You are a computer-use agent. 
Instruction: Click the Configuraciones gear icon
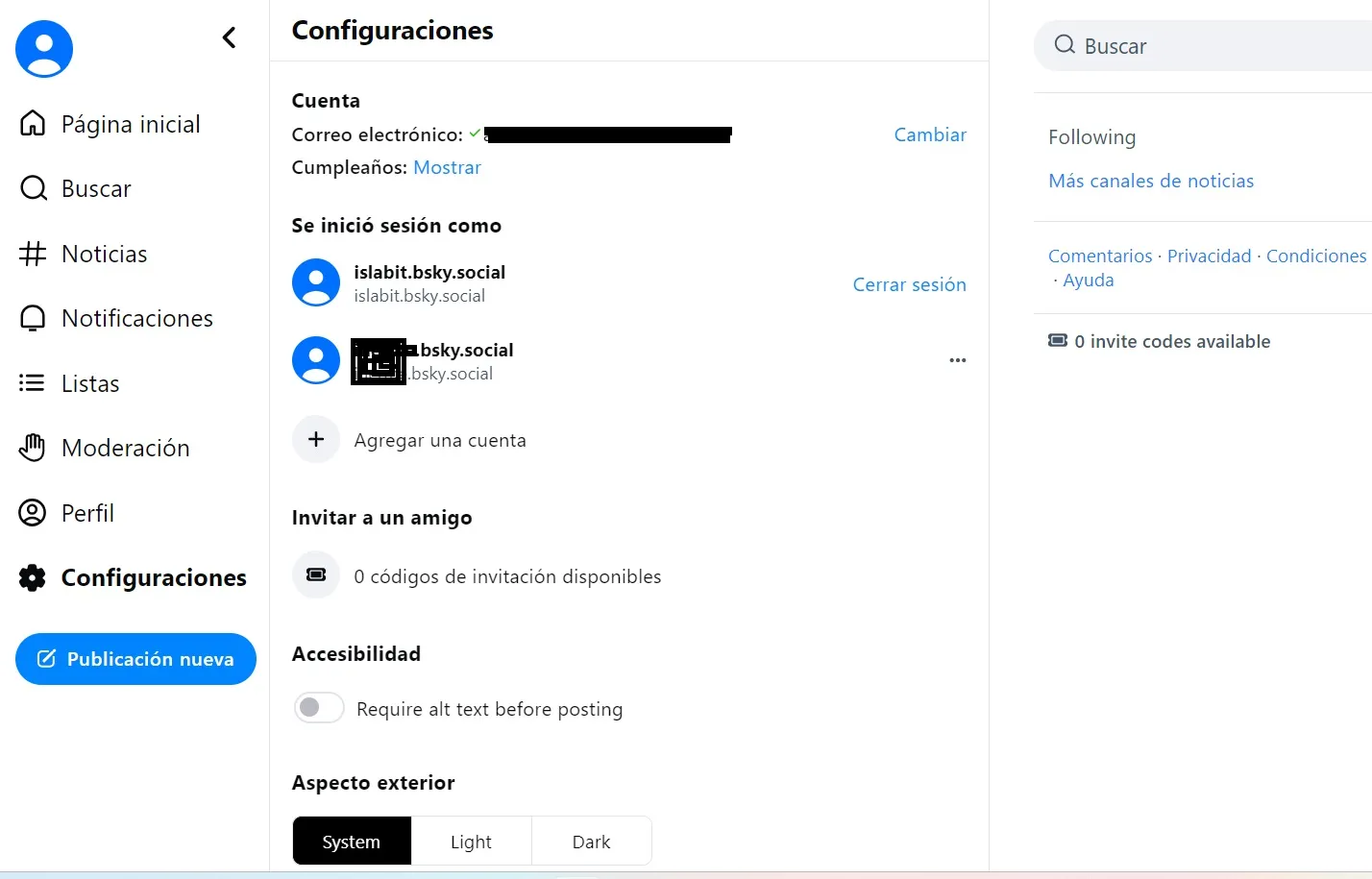pos(33,577)
